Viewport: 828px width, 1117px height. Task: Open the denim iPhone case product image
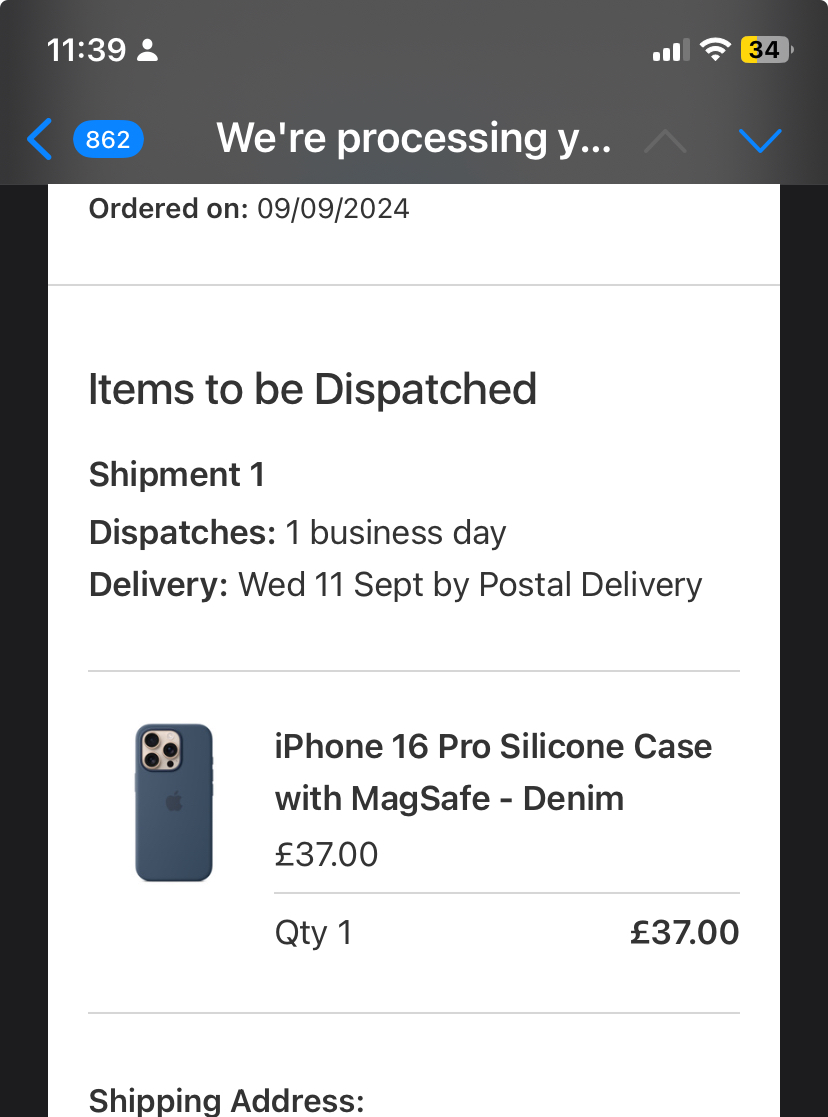(174, 803)
